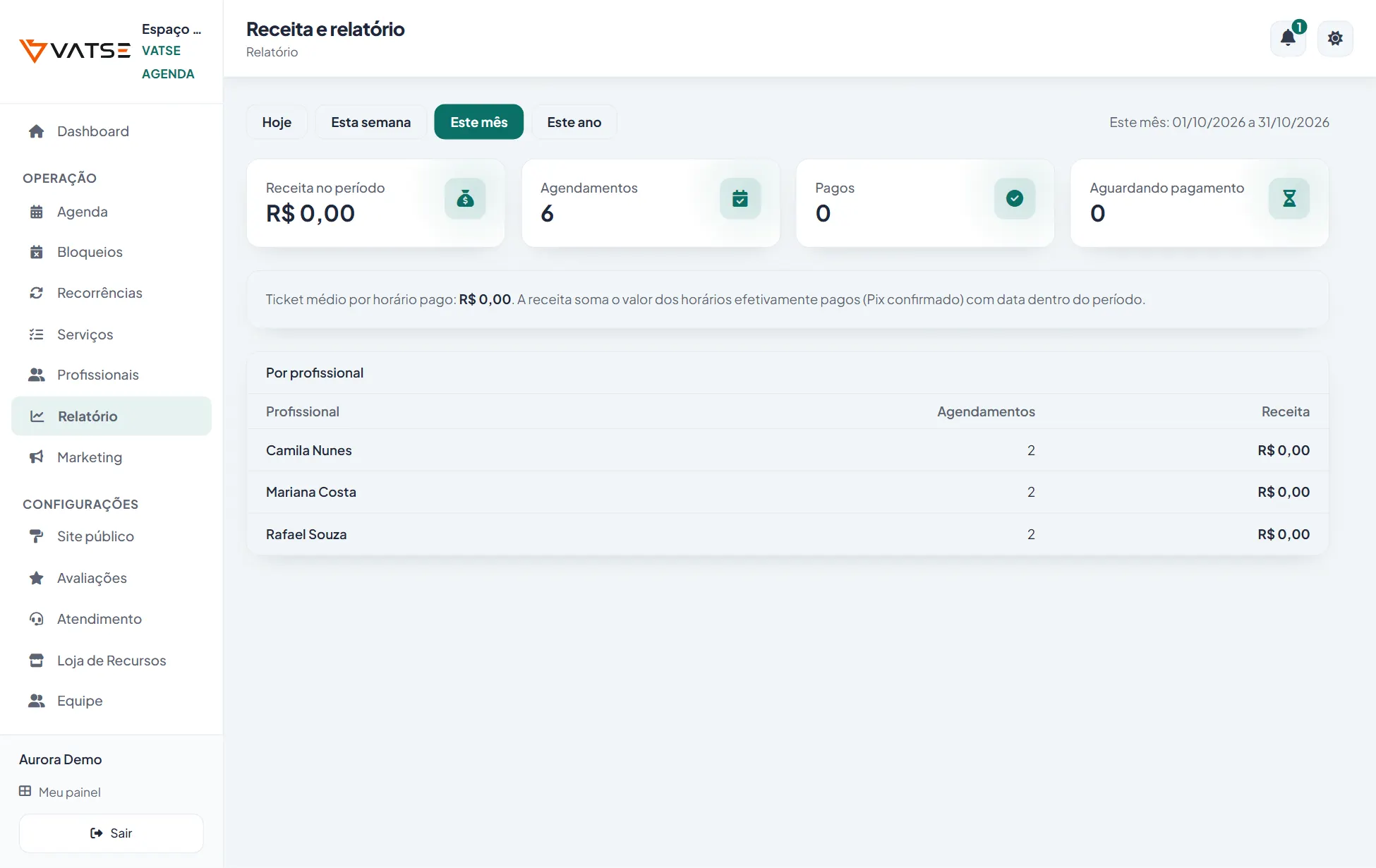
Task: Click the Loja de Recursos store icon
Action: [37, 661]
